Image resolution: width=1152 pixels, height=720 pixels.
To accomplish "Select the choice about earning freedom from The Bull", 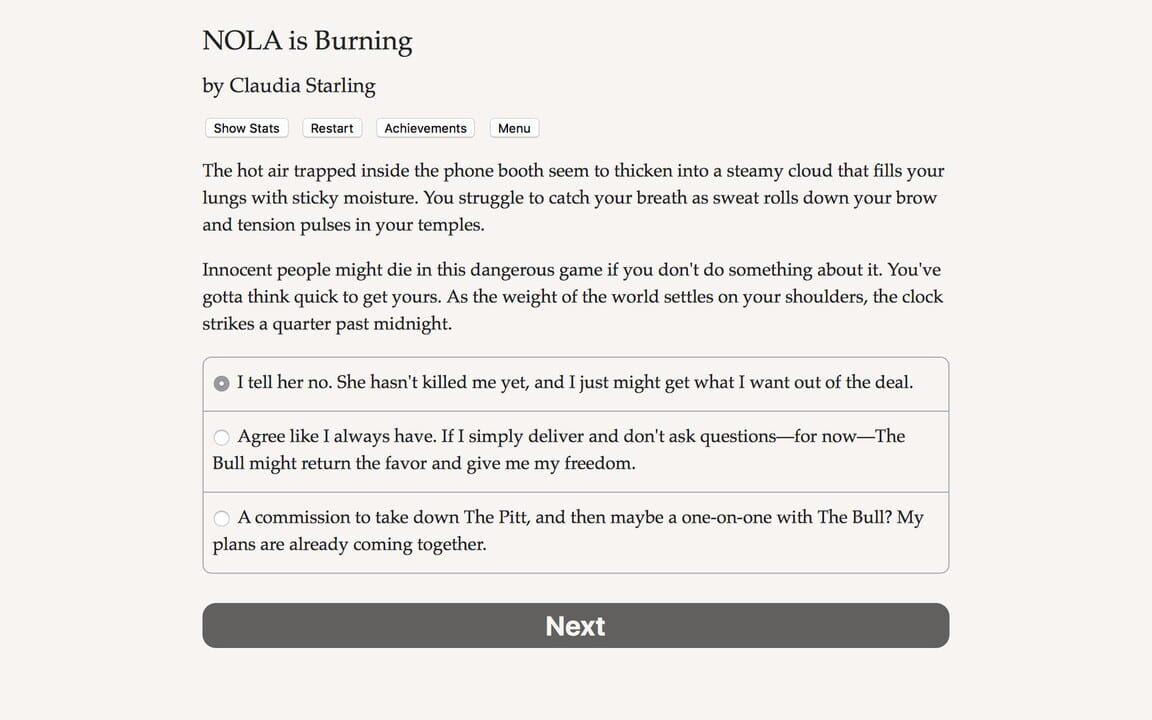I will tap(575, 450).
